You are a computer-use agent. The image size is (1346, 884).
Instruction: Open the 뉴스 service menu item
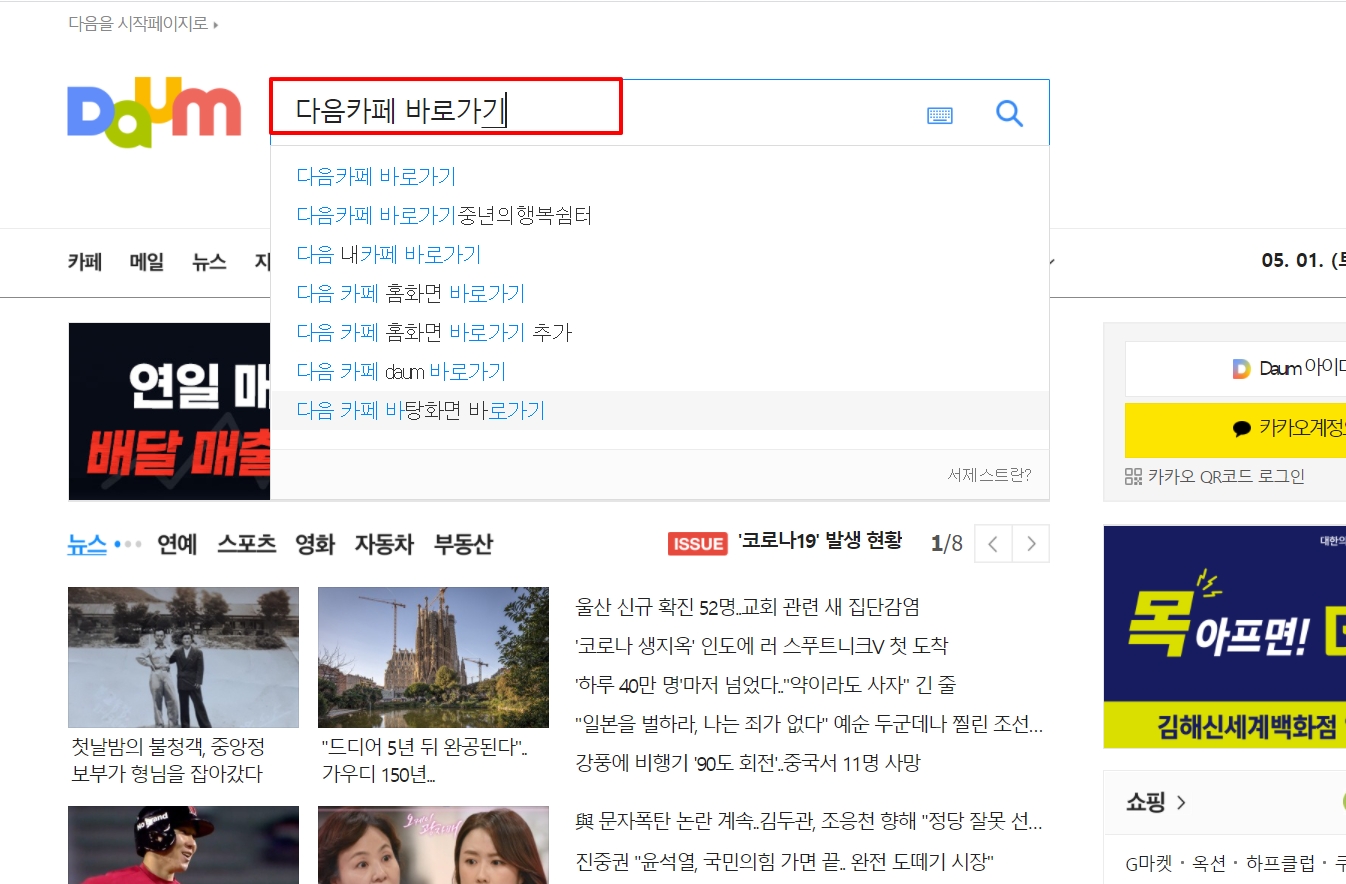(x=209, y=262)
